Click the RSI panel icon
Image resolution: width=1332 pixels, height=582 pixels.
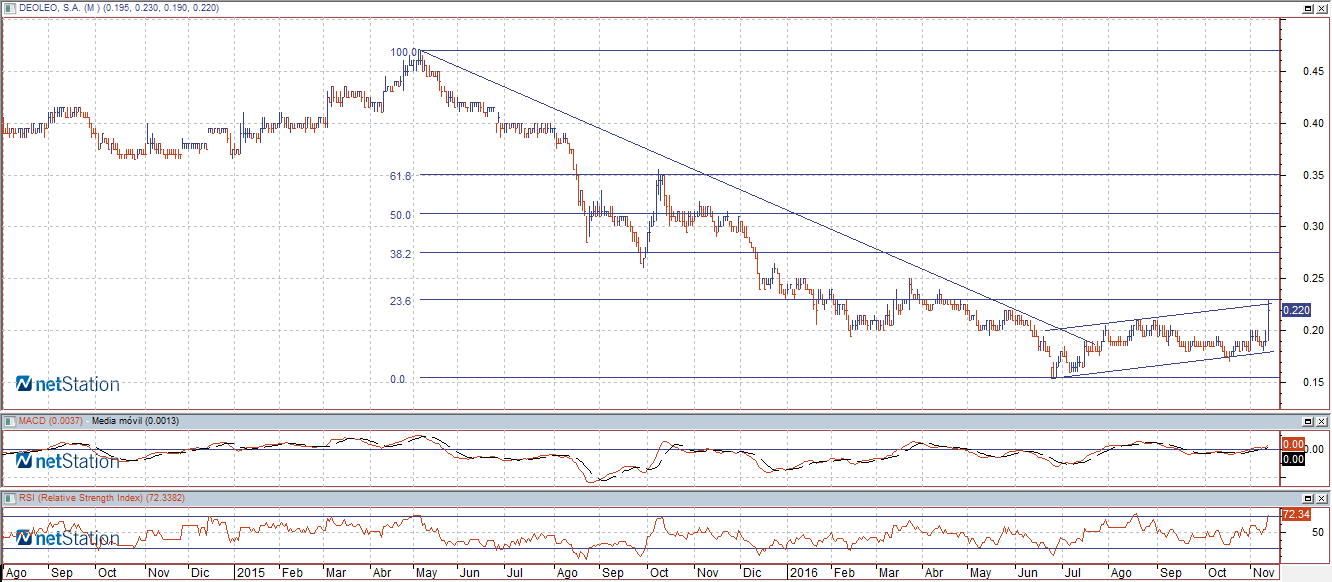tap(10, 497)
